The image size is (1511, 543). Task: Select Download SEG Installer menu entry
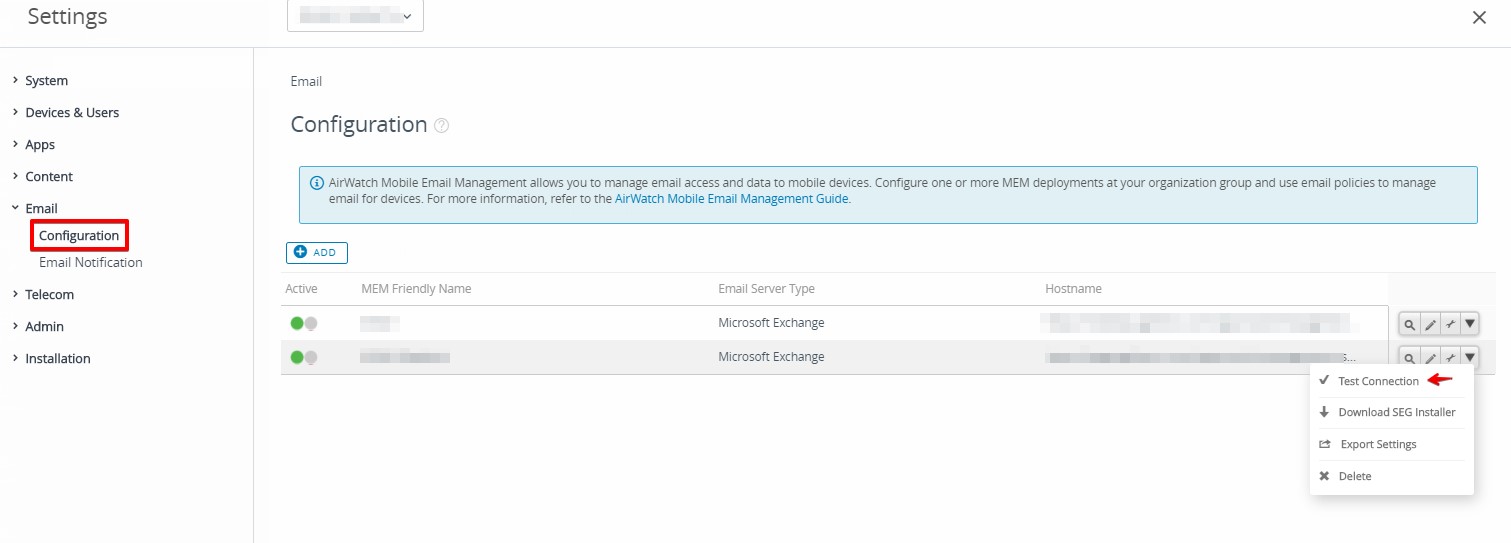[x=1396, y=412]
